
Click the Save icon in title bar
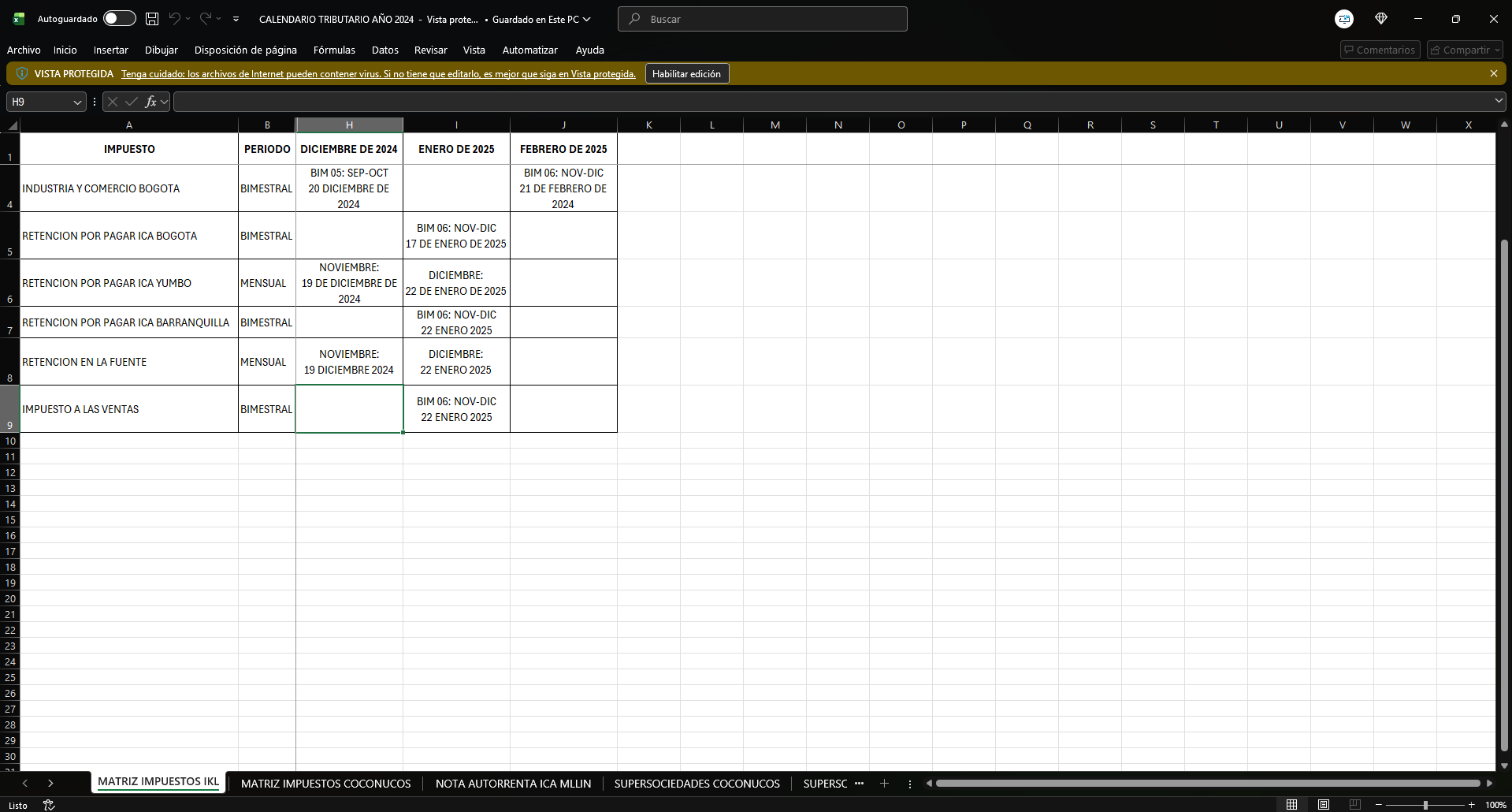152,19
